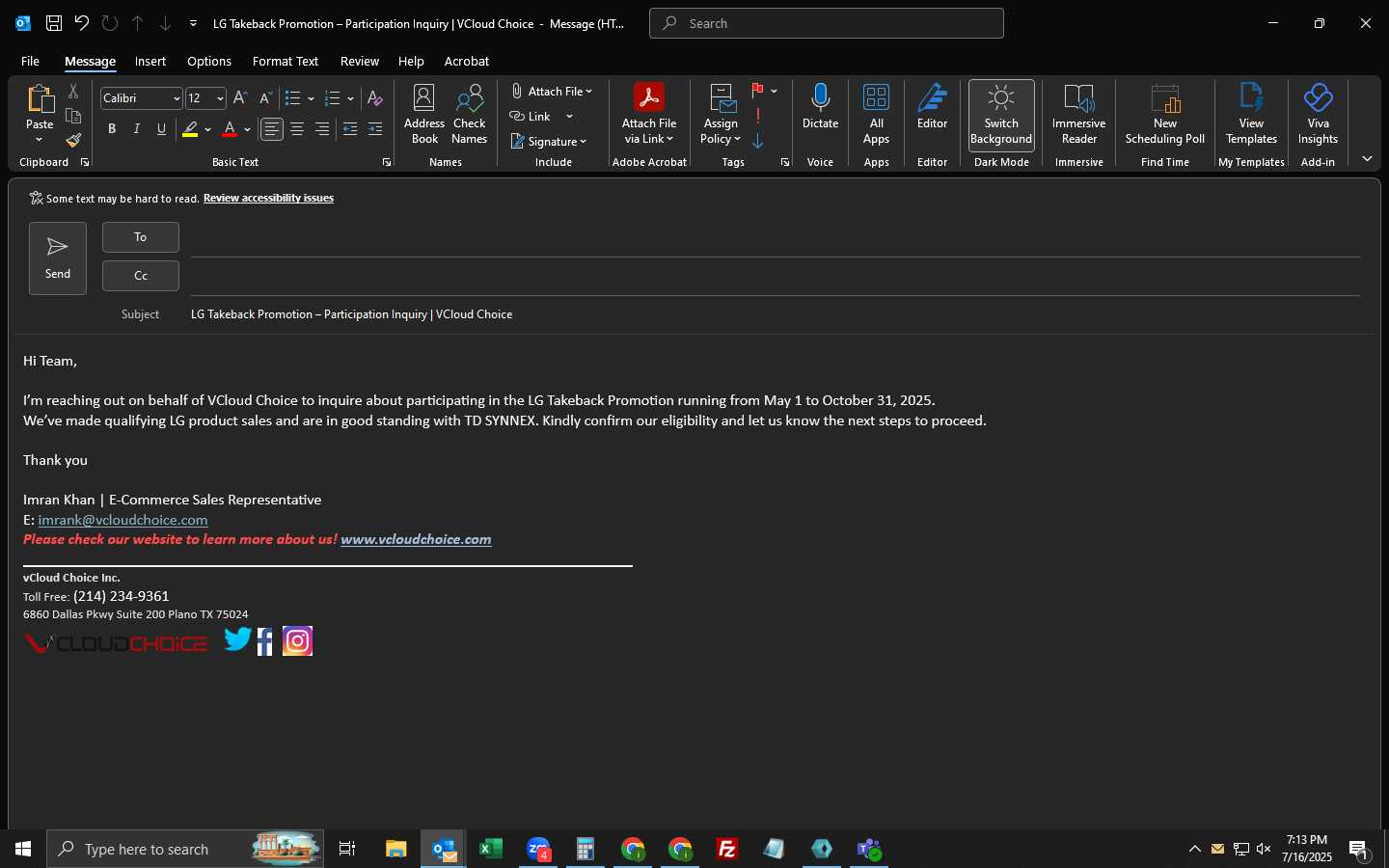This screenshot has height=868, width=1389.
Task: Open Viva Insights add-in
Action: 1318,114
